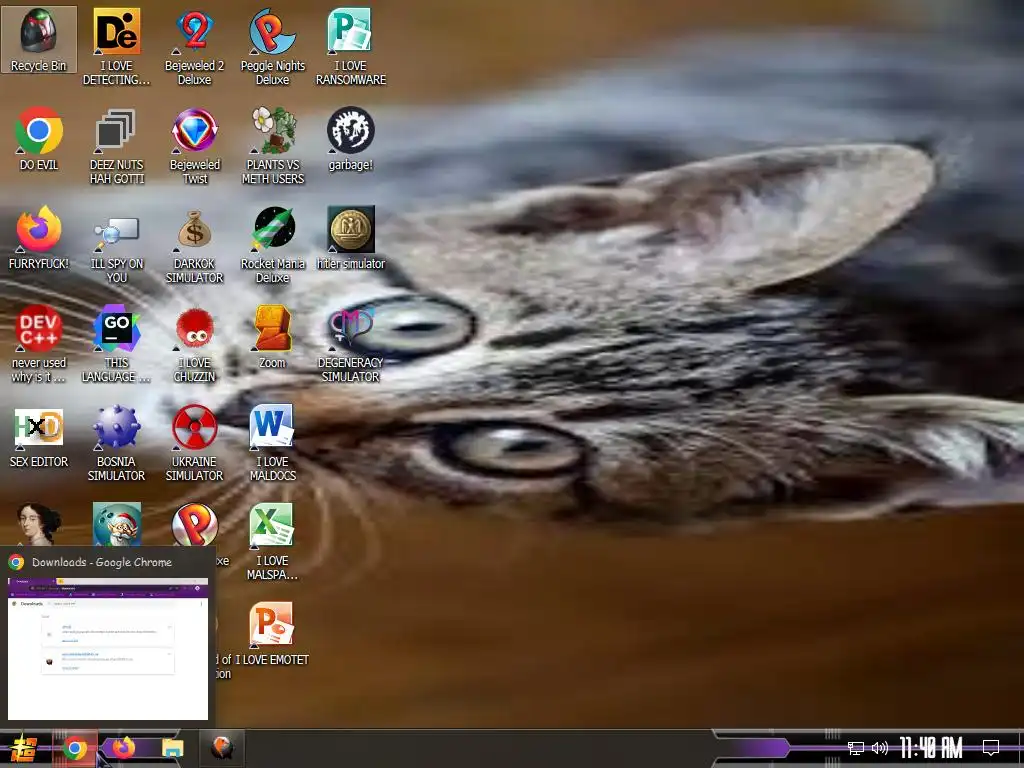Select the HxD hex editor shortcut icon
Screen dimensions: 1024x768
tap(39, 436)
